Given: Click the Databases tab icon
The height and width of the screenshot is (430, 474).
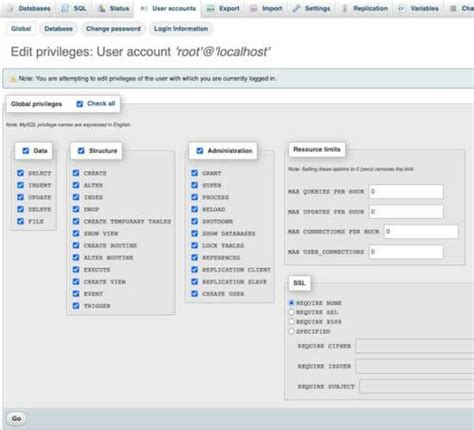Looking at the screenshot, I should (x=10, y=9).
